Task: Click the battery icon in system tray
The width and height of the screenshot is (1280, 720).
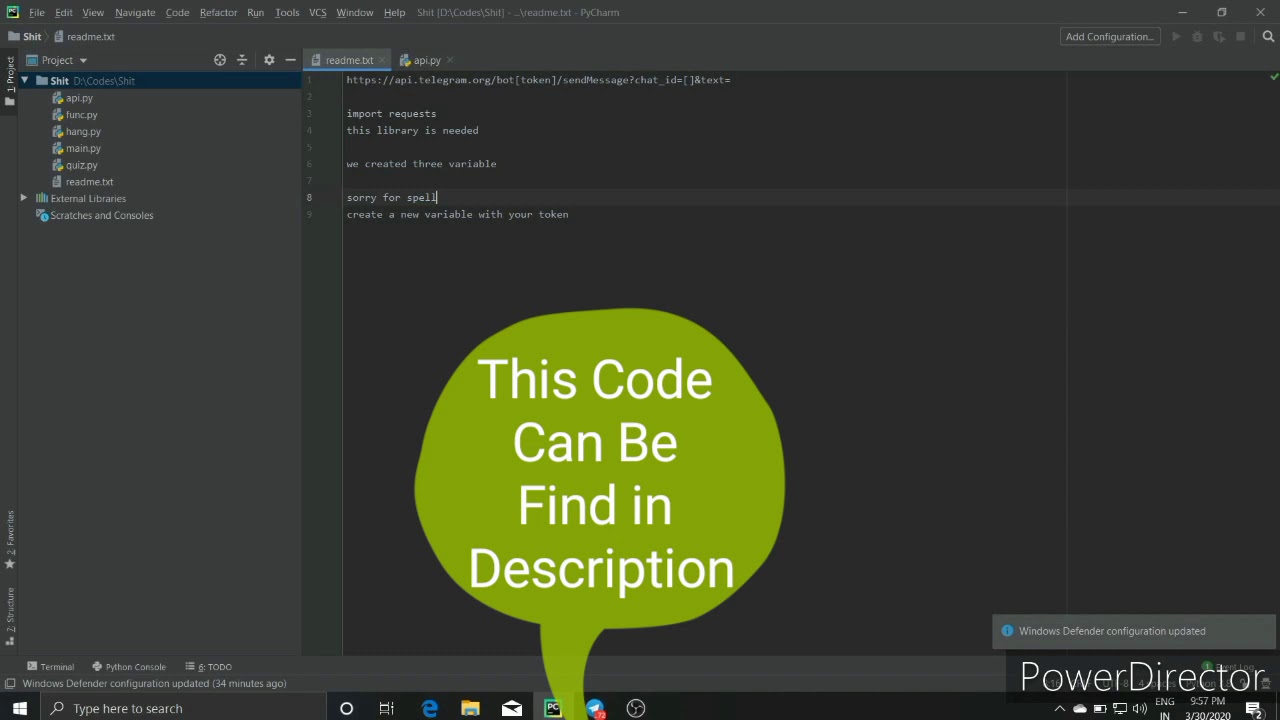Action: (x=1100, y=709)
